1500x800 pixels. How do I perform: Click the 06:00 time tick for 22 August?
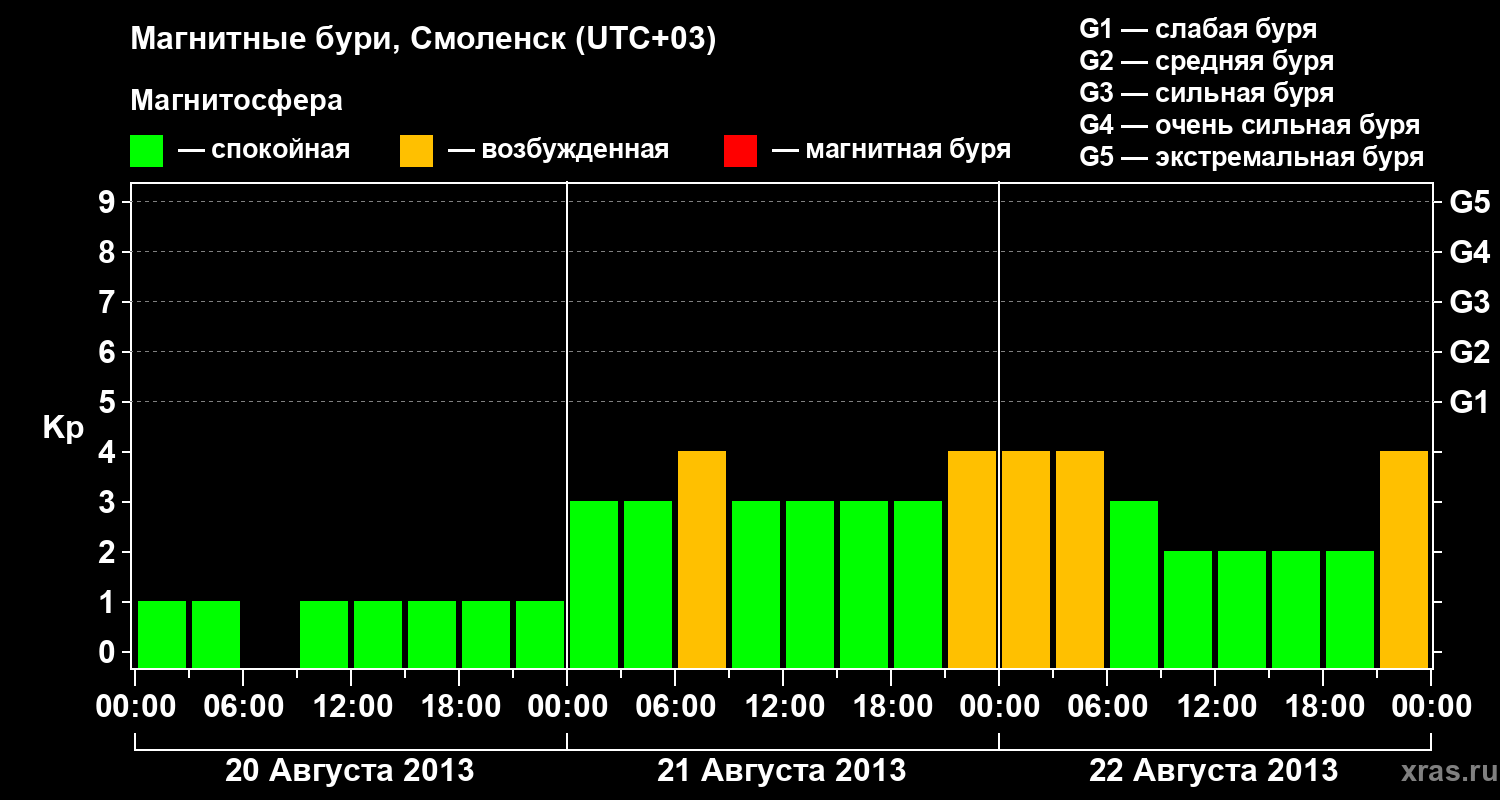tap(1107, 707)
